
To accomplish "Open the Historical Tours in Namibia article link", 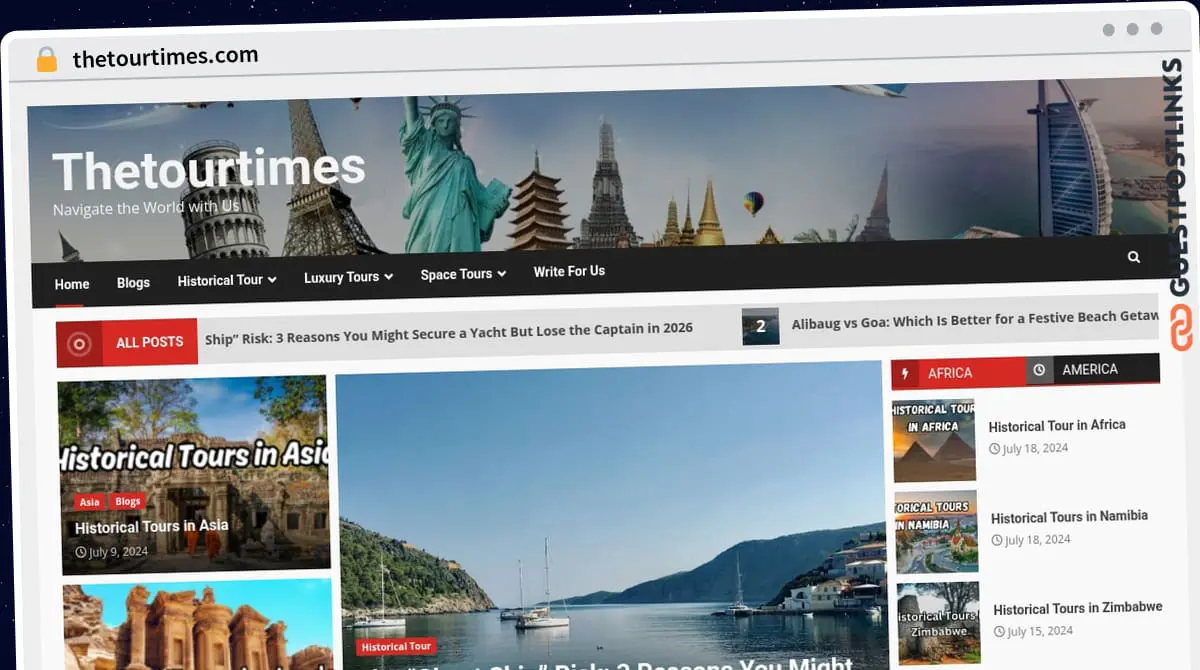I will 1069,517.
